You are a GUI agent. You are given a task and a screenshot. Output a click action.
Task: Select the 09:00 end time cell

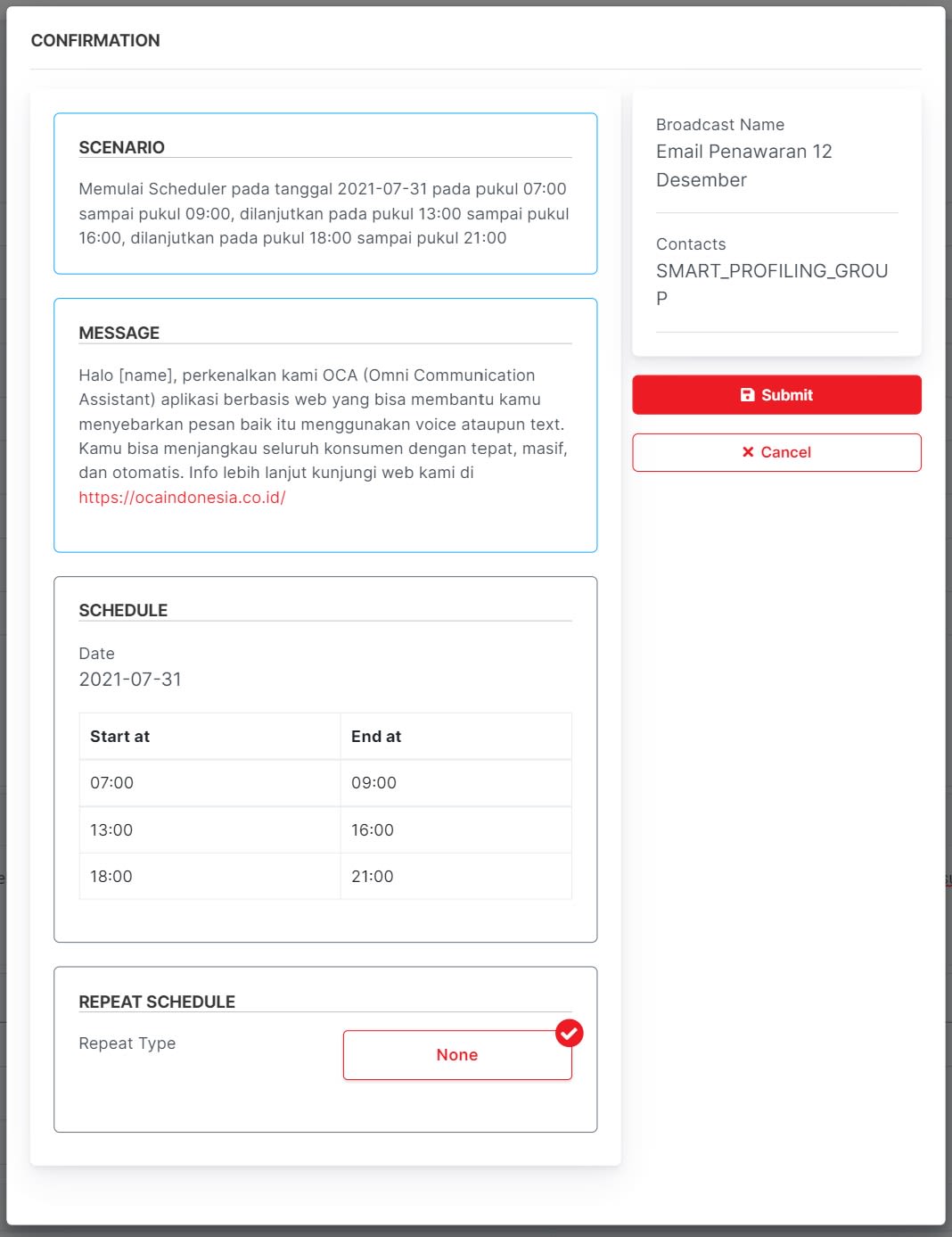coord(373,783)
